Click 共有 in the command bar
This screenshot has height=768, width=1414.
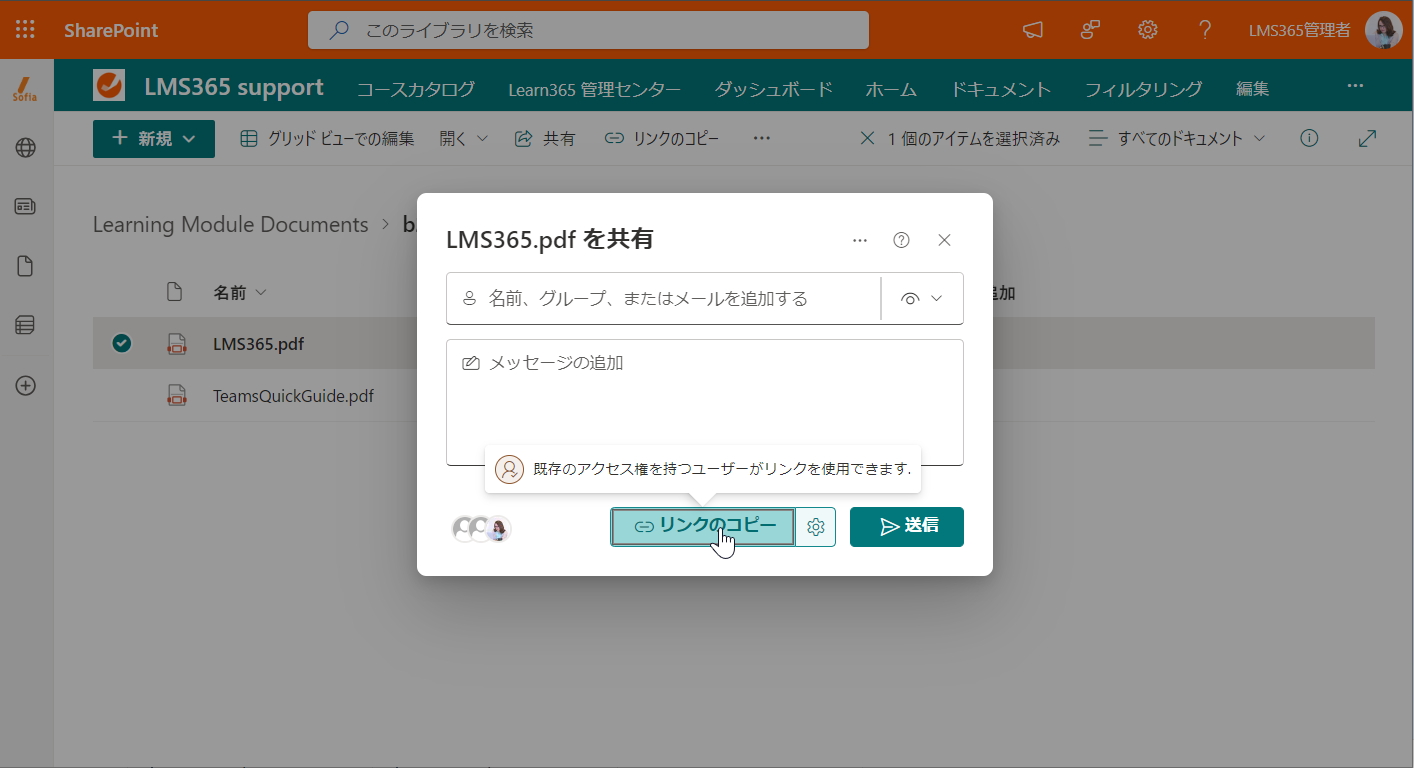point(545,139)
